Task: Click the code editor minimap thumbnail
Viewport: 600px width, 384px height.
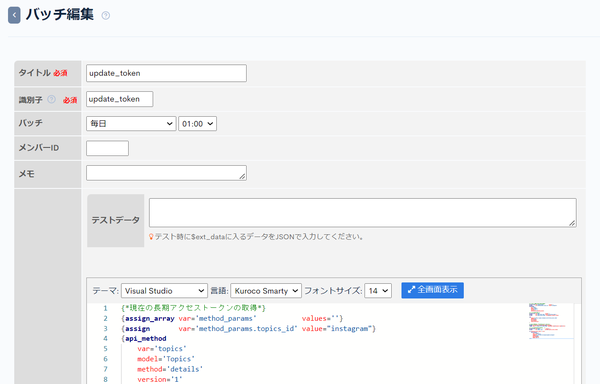Action: (x=551, y=321)
